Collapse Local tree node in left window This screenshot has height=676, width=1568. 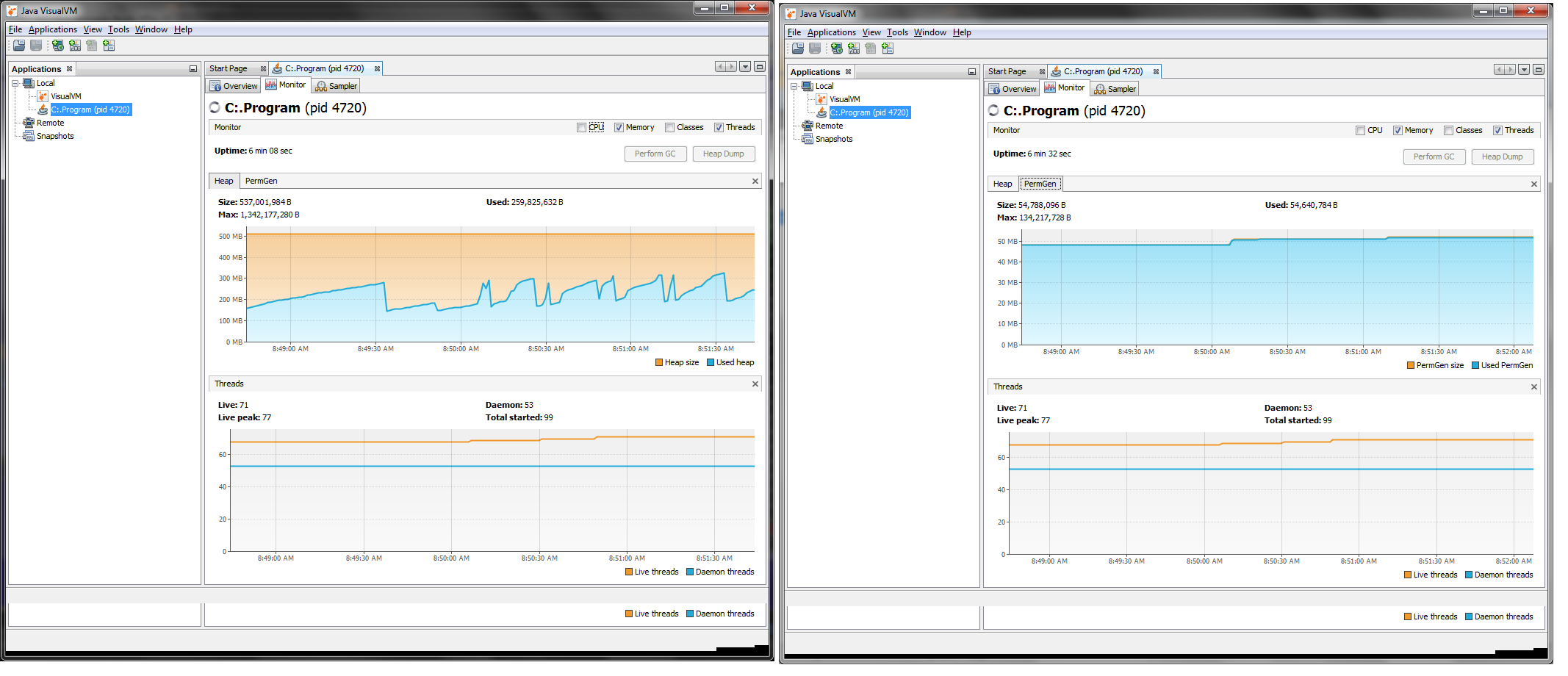click(15, 84)
